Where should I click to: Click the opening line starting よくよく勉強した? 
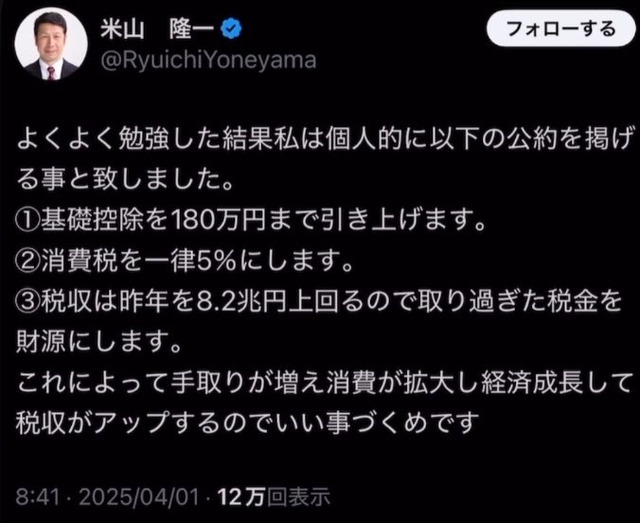click(326, 141)
